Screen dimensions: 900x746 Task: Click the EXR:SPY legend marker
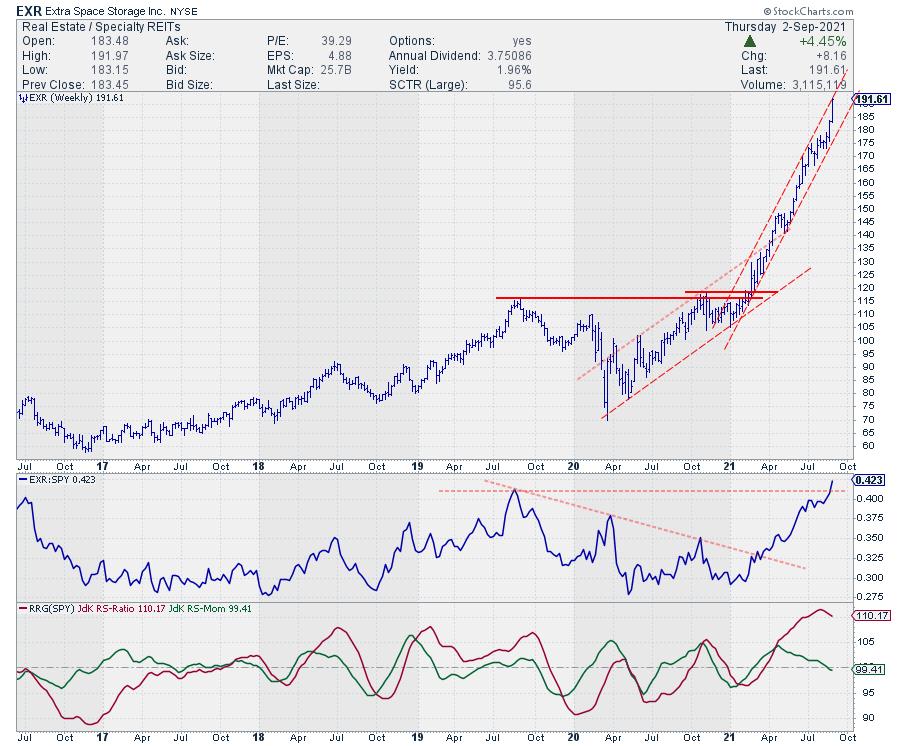click(x=25, y=482)
